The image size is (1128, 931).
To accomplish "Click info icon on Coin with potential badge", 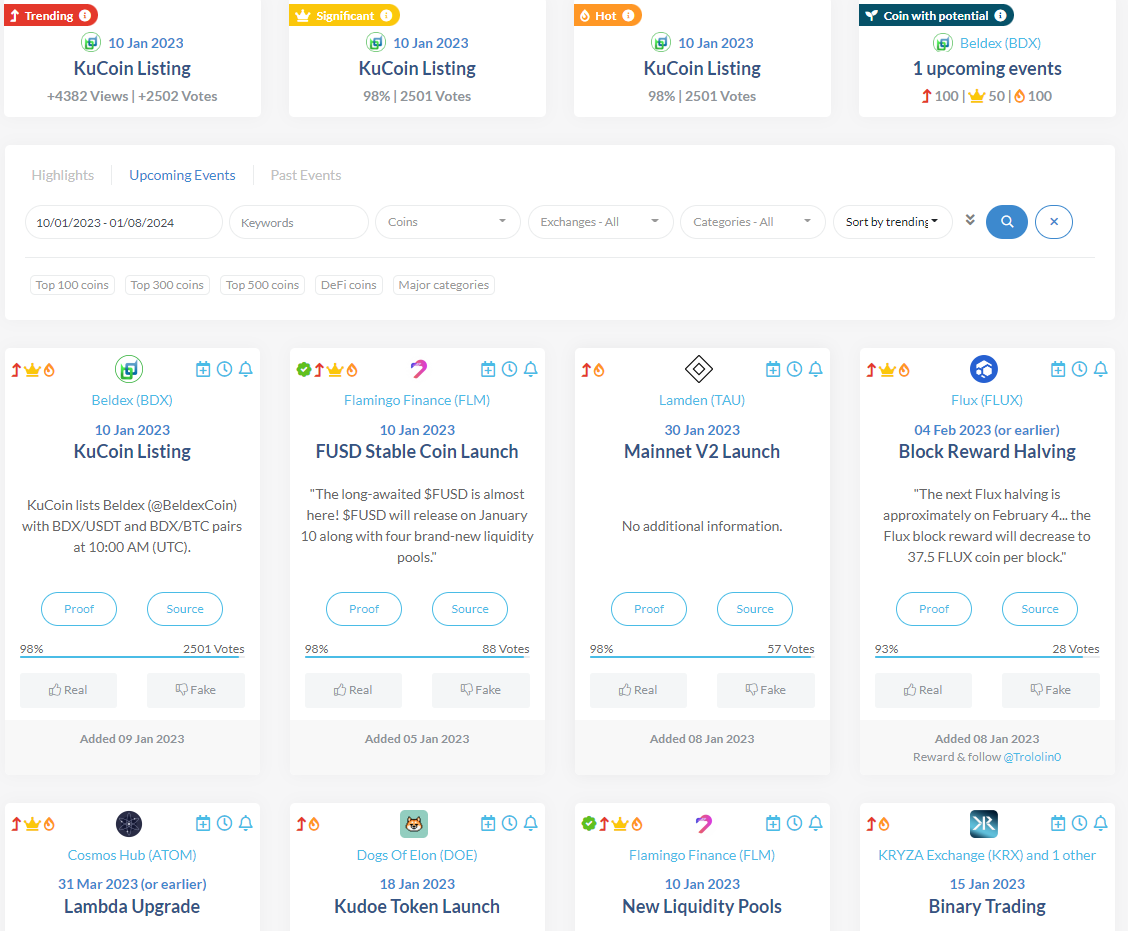I will click(1000, 15).
